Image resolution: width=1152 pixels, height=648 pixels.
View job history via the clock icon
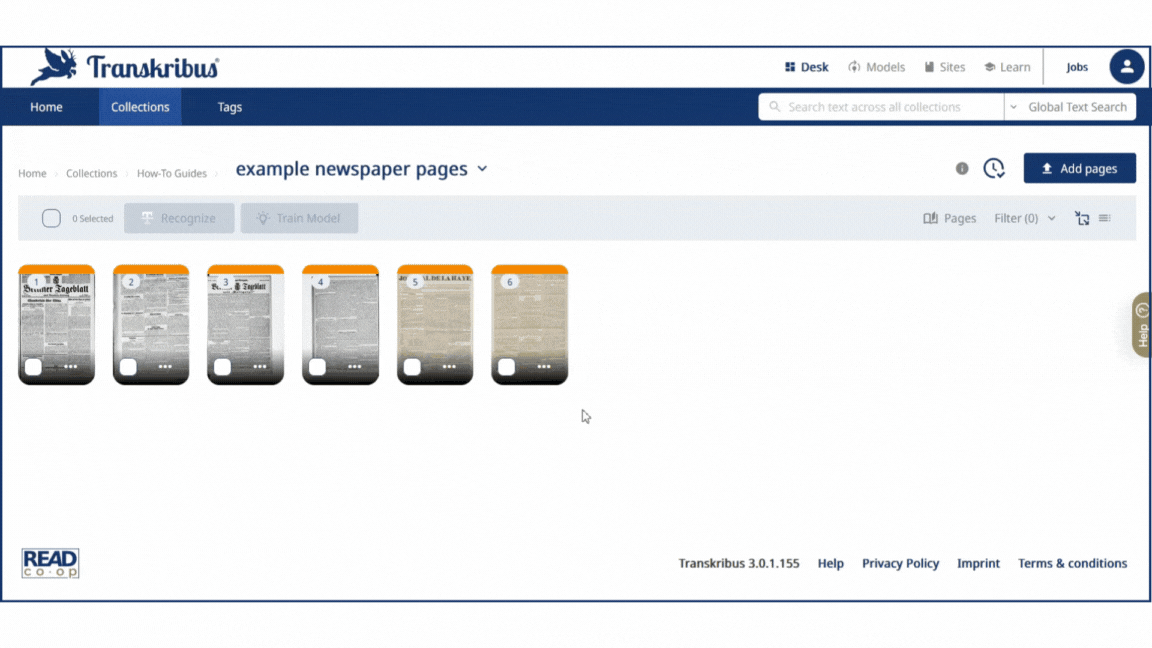(993, 168)
